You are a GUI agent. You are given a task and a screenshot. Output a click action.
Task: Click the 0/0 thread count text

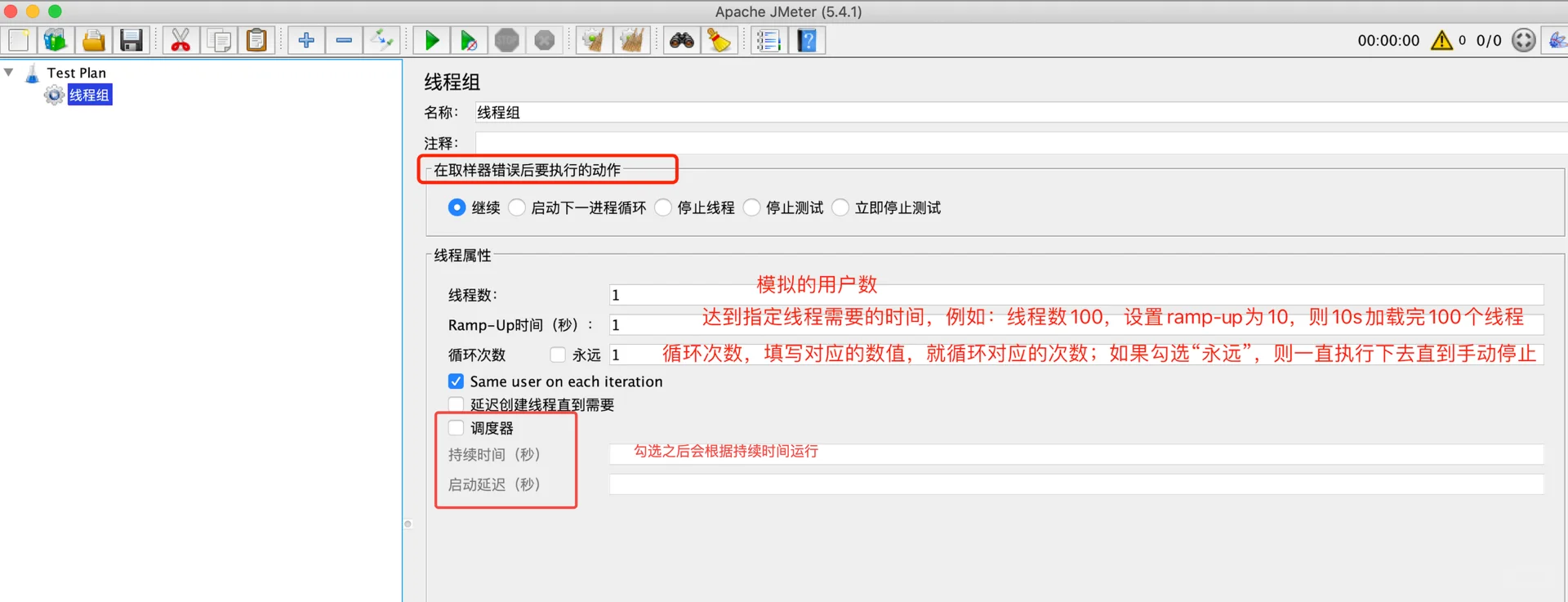(x=1489, y=40)
